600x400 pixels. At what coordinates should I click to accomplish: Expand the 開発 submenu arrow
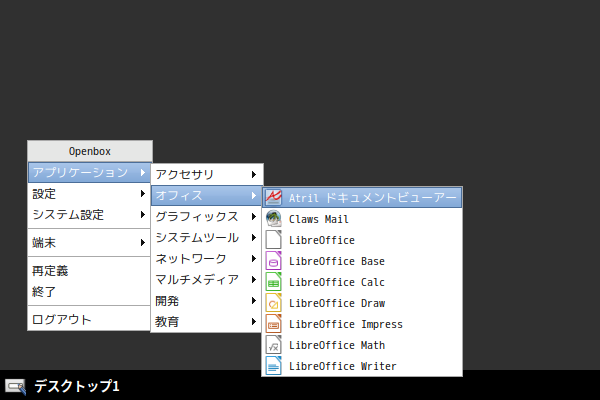coord(254,300)
